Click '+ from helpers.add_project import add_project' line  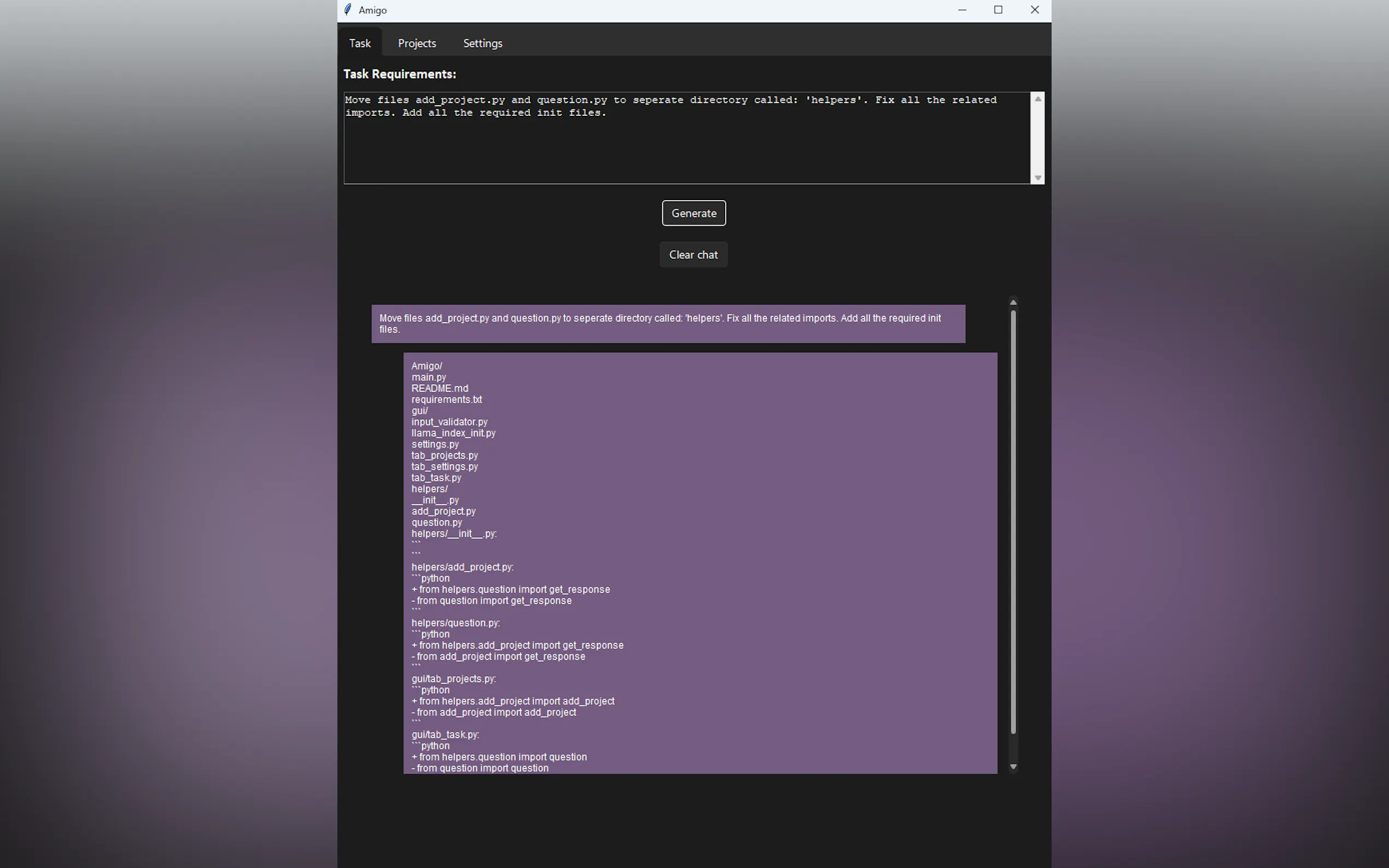click(x=513, y=701)
